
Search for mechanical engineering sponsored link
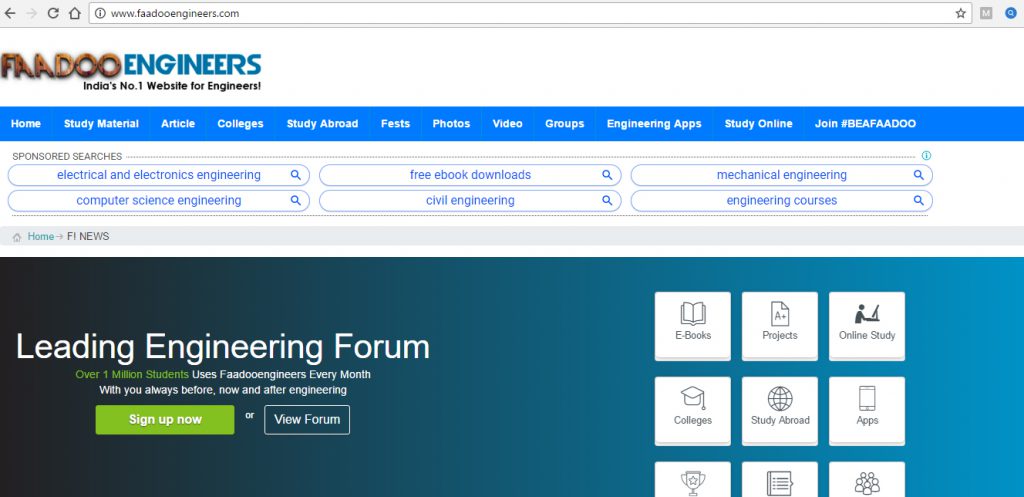click(781, 175)
